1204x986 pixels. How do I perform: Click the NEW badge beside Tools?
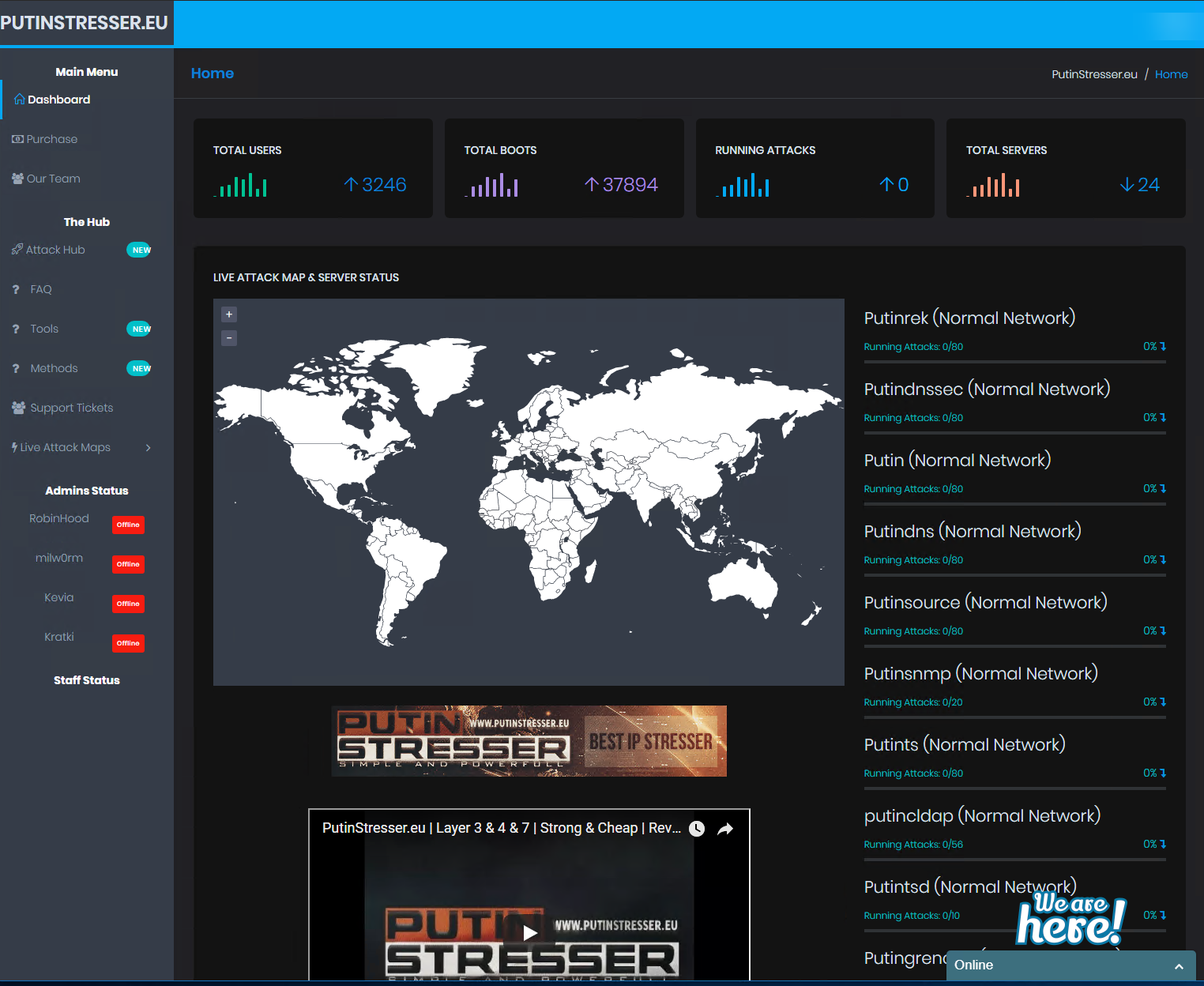click(x=139, y=329)
